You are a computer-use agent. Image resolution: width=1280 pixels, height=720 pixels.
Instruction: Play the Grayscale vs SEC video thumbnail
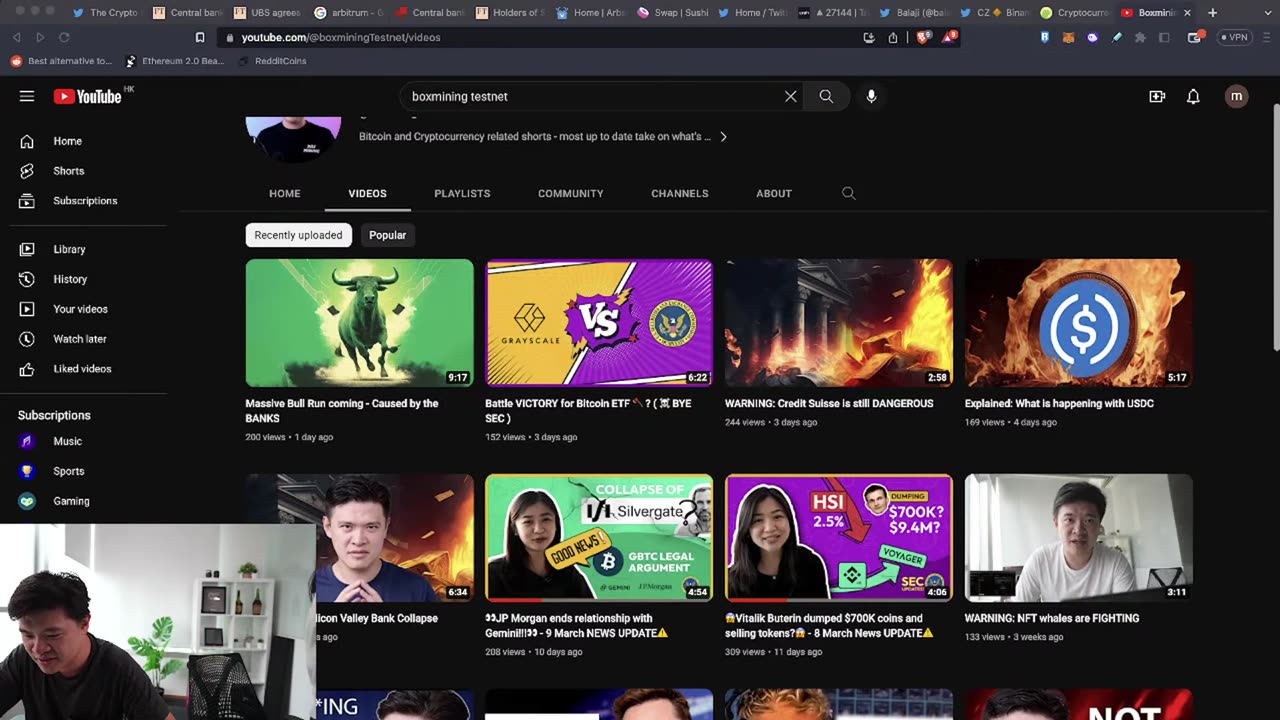[599, 323]
